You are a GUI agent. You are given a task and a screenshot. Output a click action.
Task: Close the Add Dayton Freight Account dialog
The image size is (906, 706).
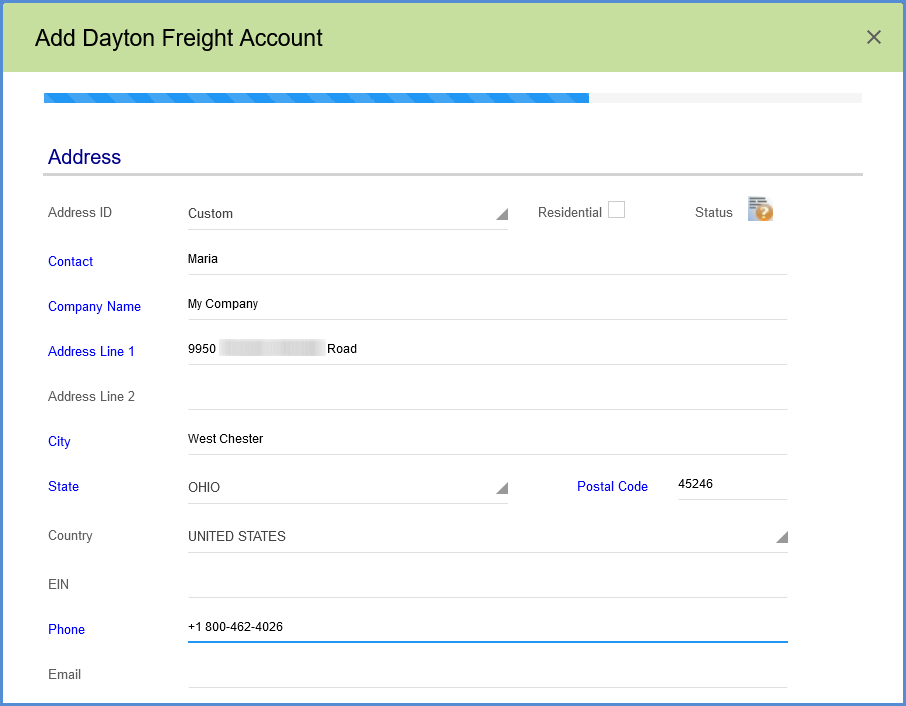(873, 37)
